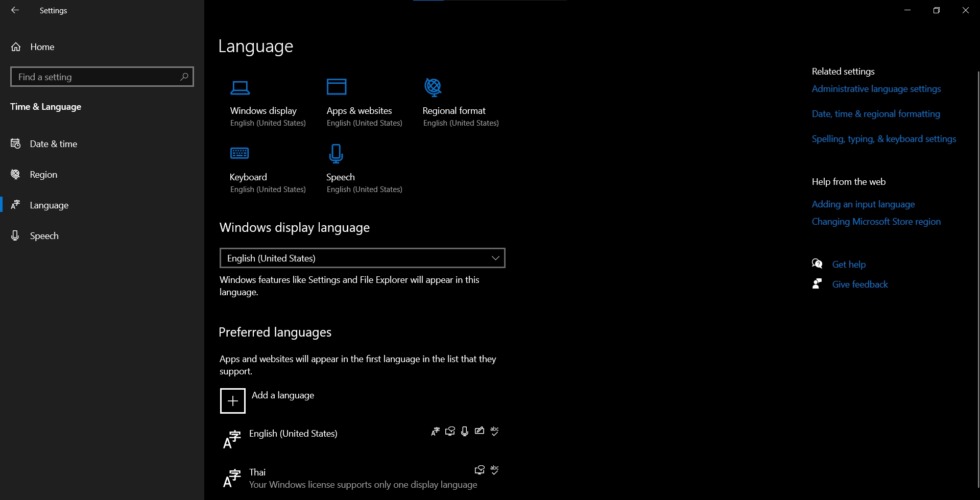The image size is (980, 500).
Task: Open Changing Microsoft Store region link
Action: (x=876, y=222)
